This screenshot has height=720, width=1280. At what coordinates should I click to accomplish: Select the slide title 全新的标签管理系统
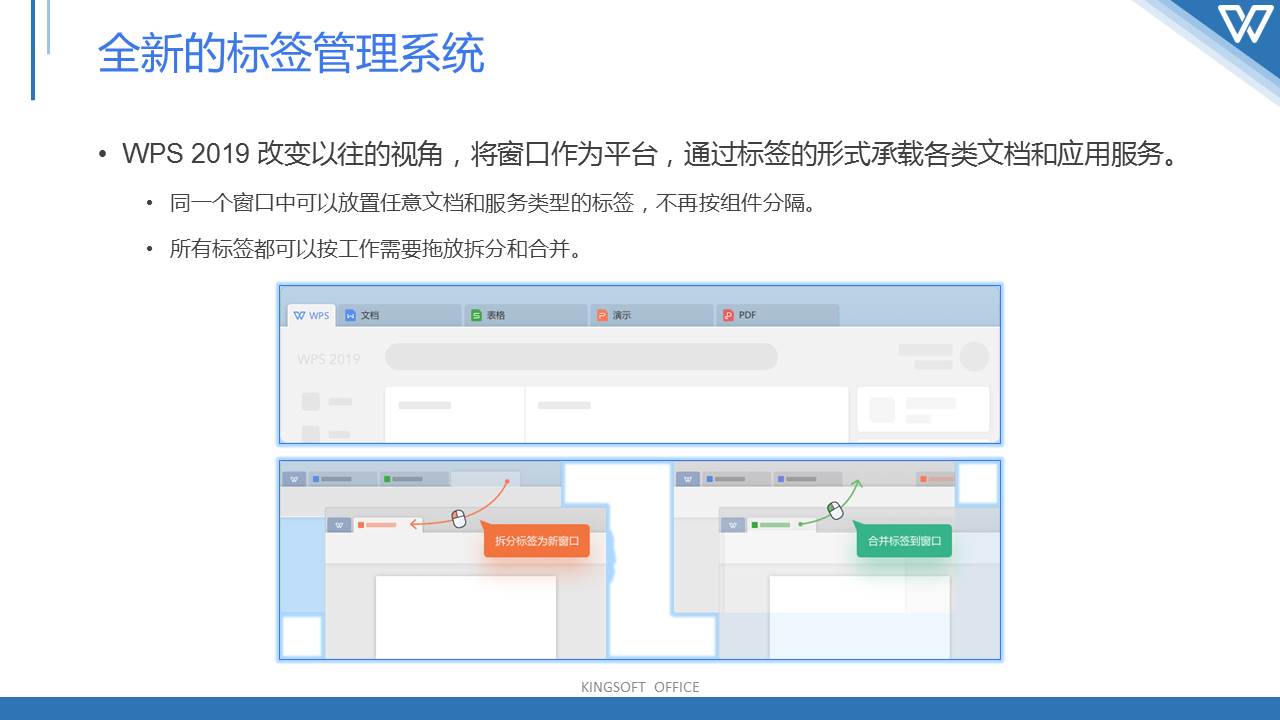tap(291, 54)
